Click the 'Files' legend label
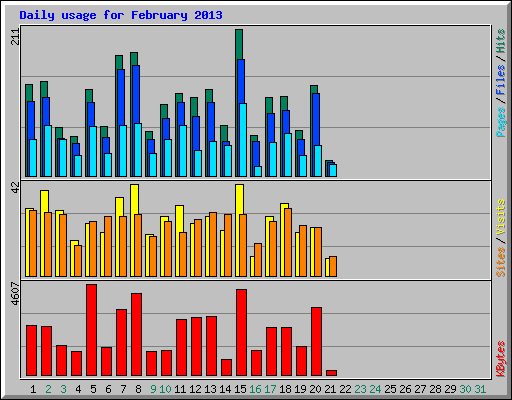Viewport: 512px width, 400px height. (x=500, y=80)
